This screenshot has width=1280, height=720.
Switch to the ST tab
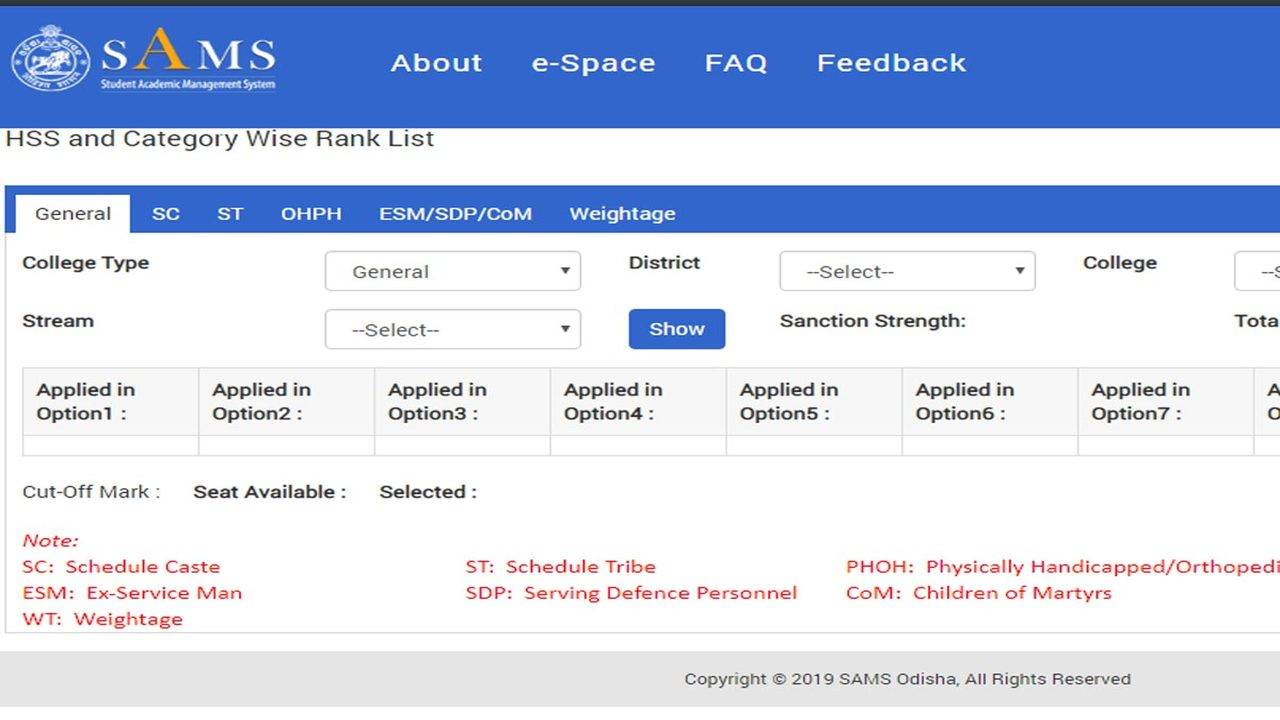230,214
